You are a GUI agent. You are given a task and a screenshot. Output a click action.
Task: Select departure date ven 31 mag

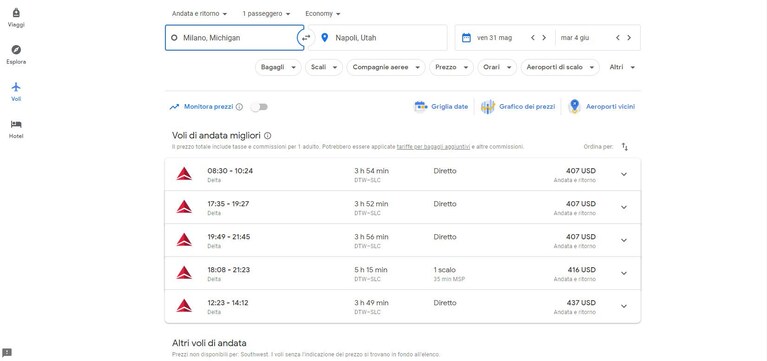click(494, 38)
